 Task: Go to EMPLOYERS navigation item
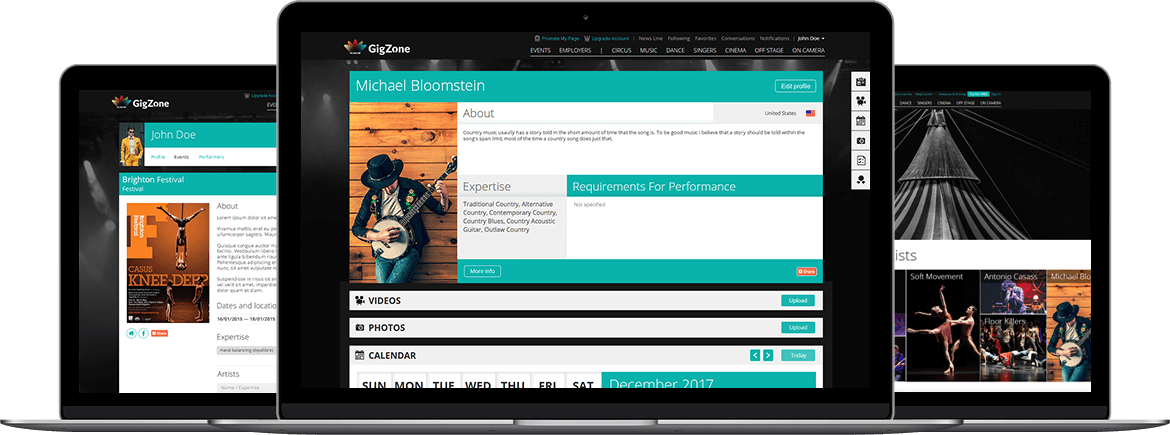pos(575,51)
